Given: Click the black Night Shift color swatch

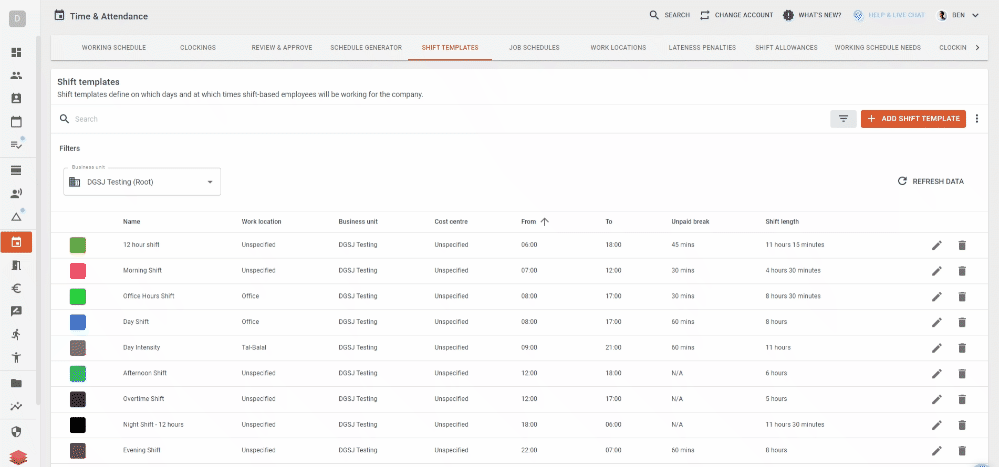Looking at the screenshot, I should (x=78, y=425).
